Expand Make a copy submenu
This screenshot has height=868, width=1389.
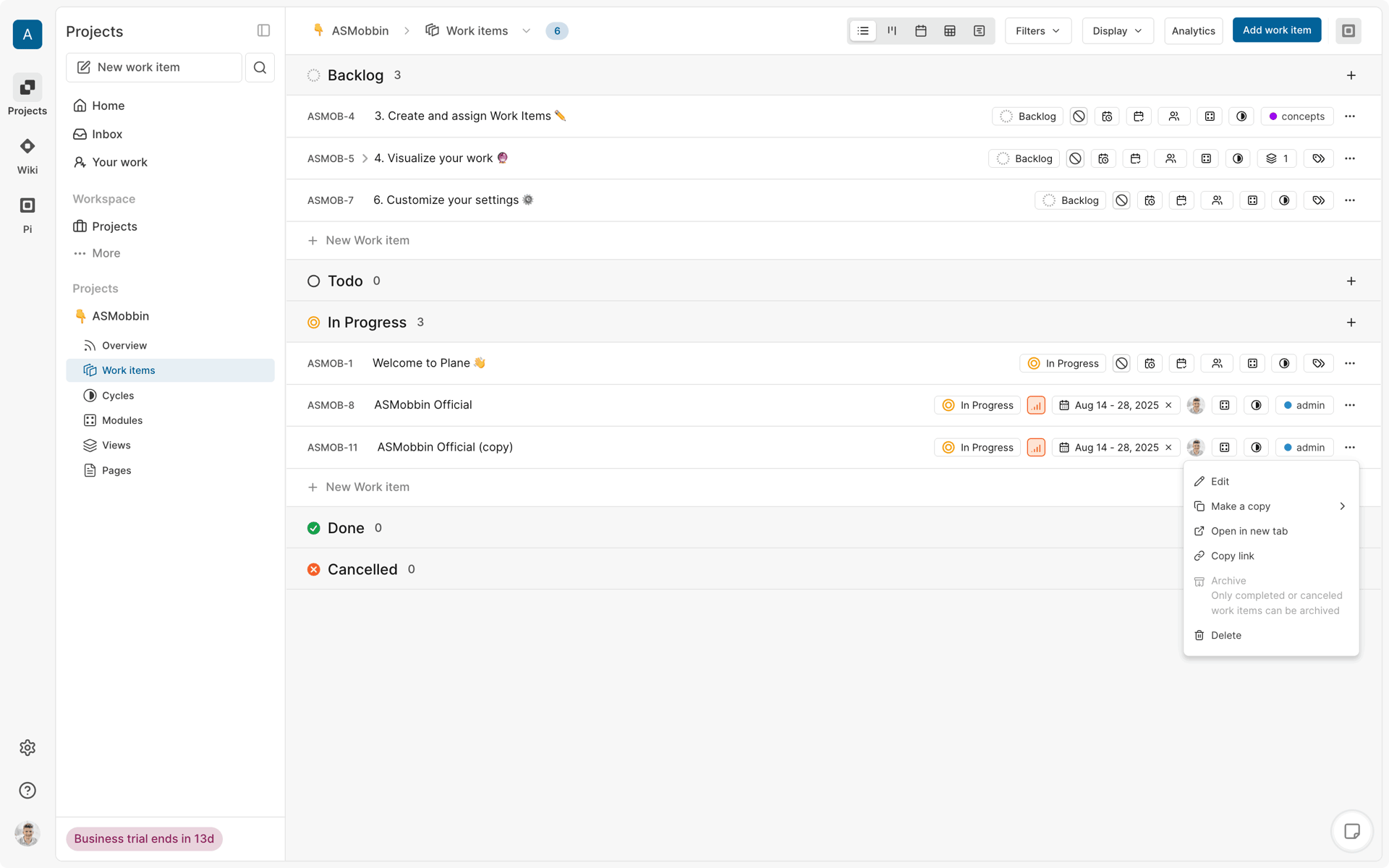1270,506
